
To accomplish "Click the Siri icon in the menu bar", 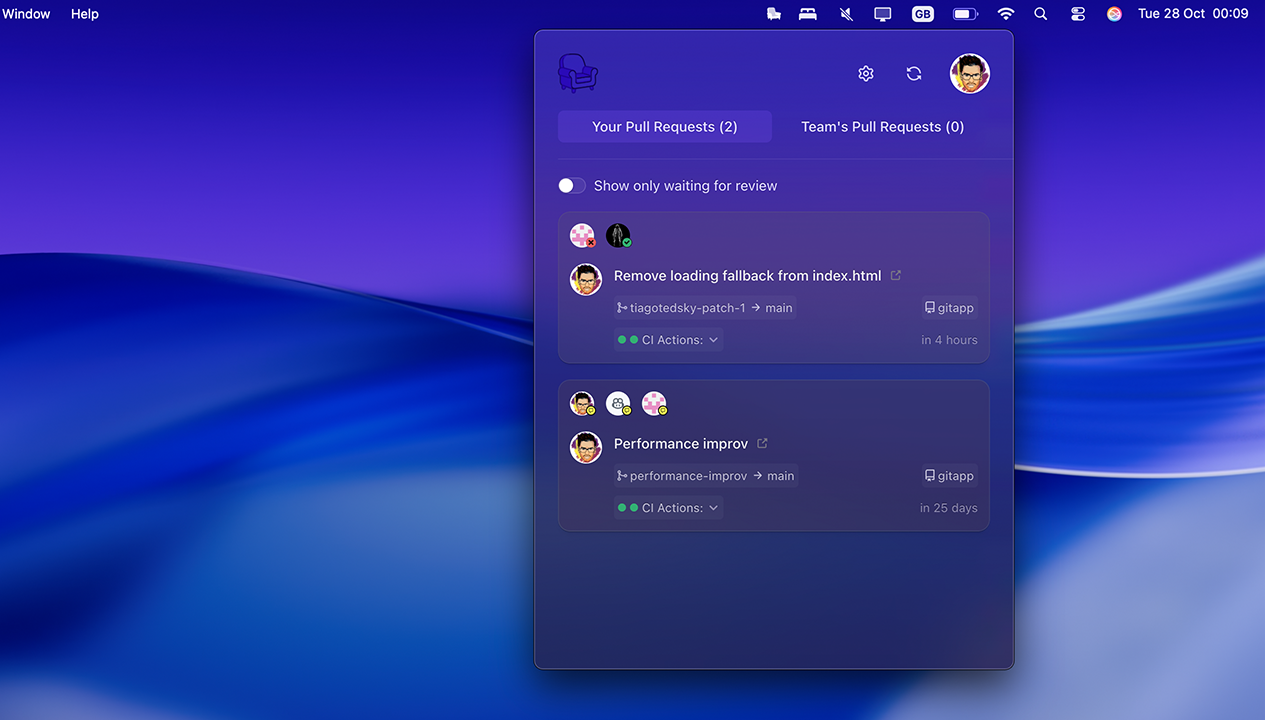I will 1114,14.
